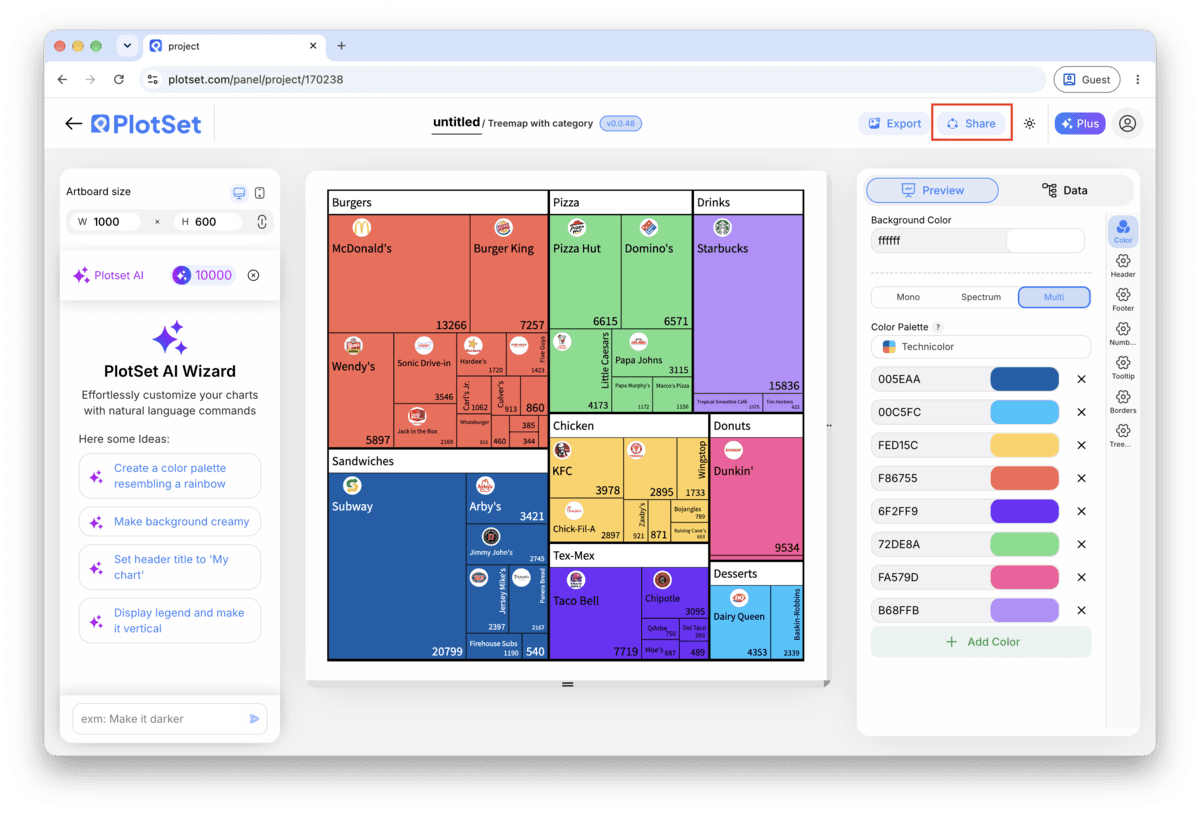The image size is (1200, 814).
Task: Click the Color Palette help question mark
Action: coord(937,327)
